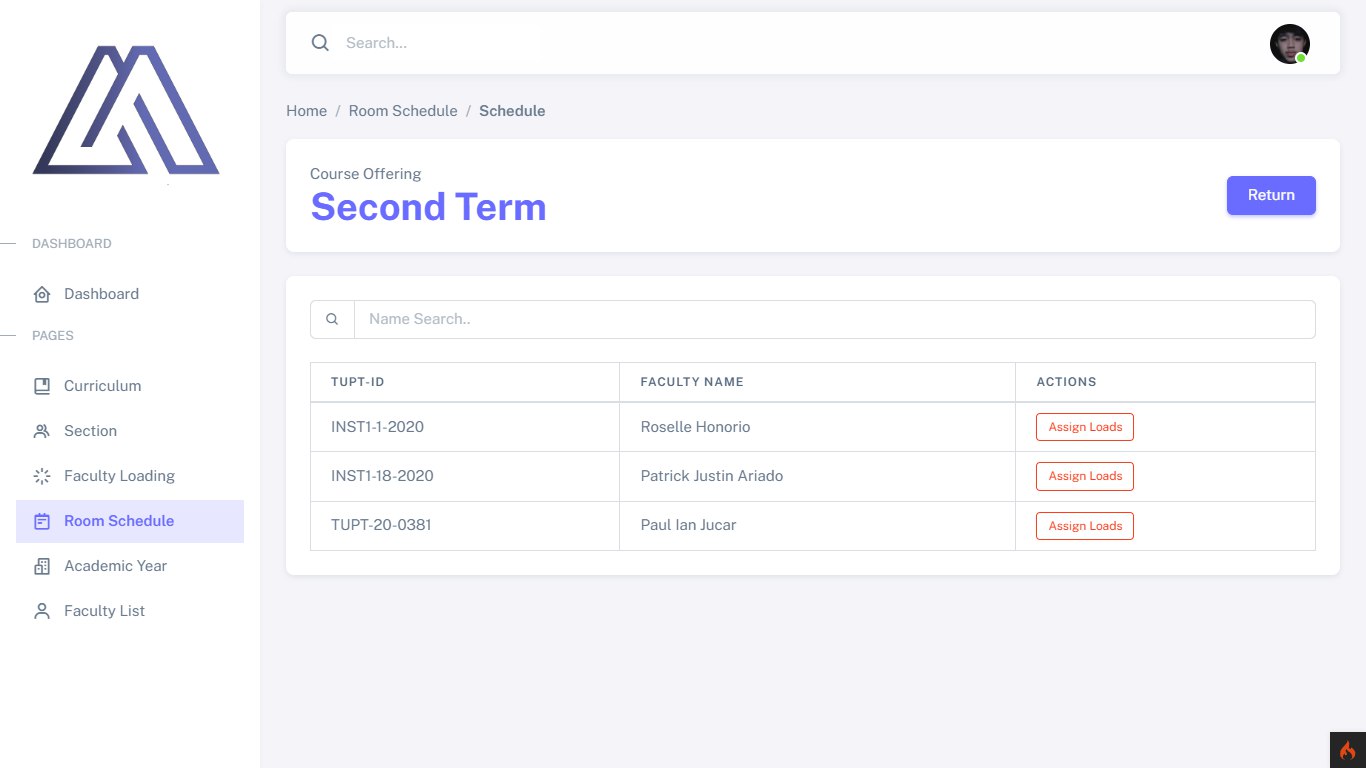Open Room Schedule breadcrumb link
Image resolution: width=1366 pixels, height=768 pixels.
coord(403,111)
